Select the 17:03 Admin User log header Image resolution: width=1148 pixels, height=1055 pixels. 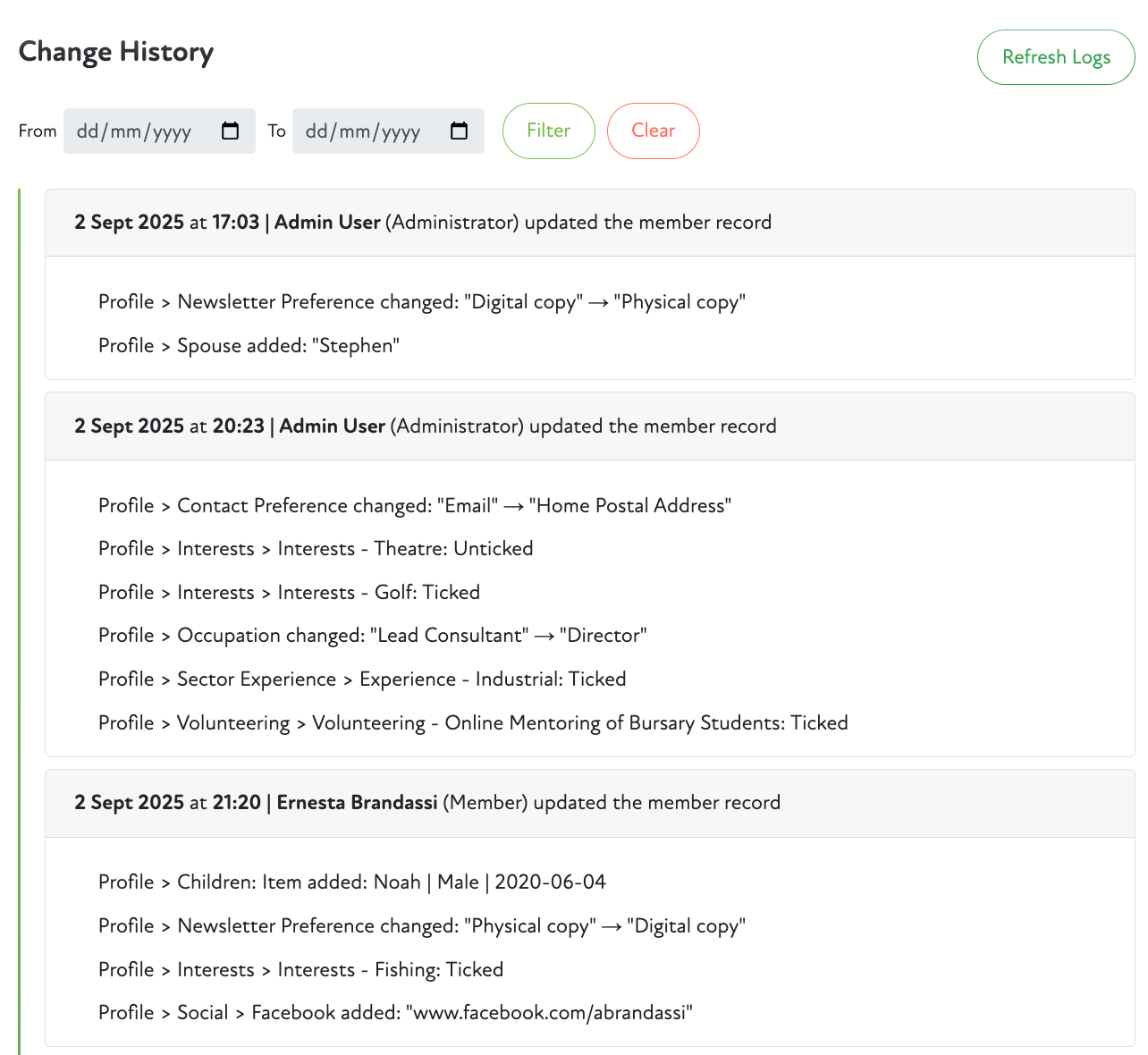tap(422, 223)
